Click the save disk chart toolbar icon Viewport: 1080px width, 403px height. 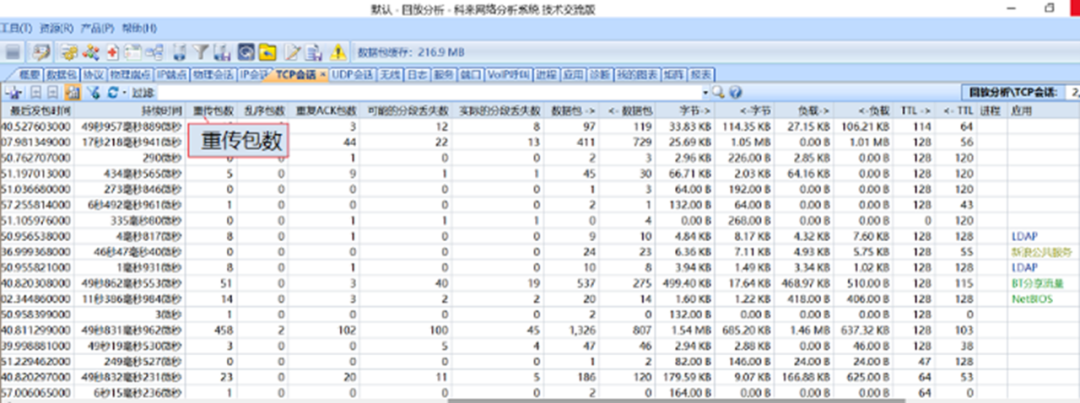222,52
